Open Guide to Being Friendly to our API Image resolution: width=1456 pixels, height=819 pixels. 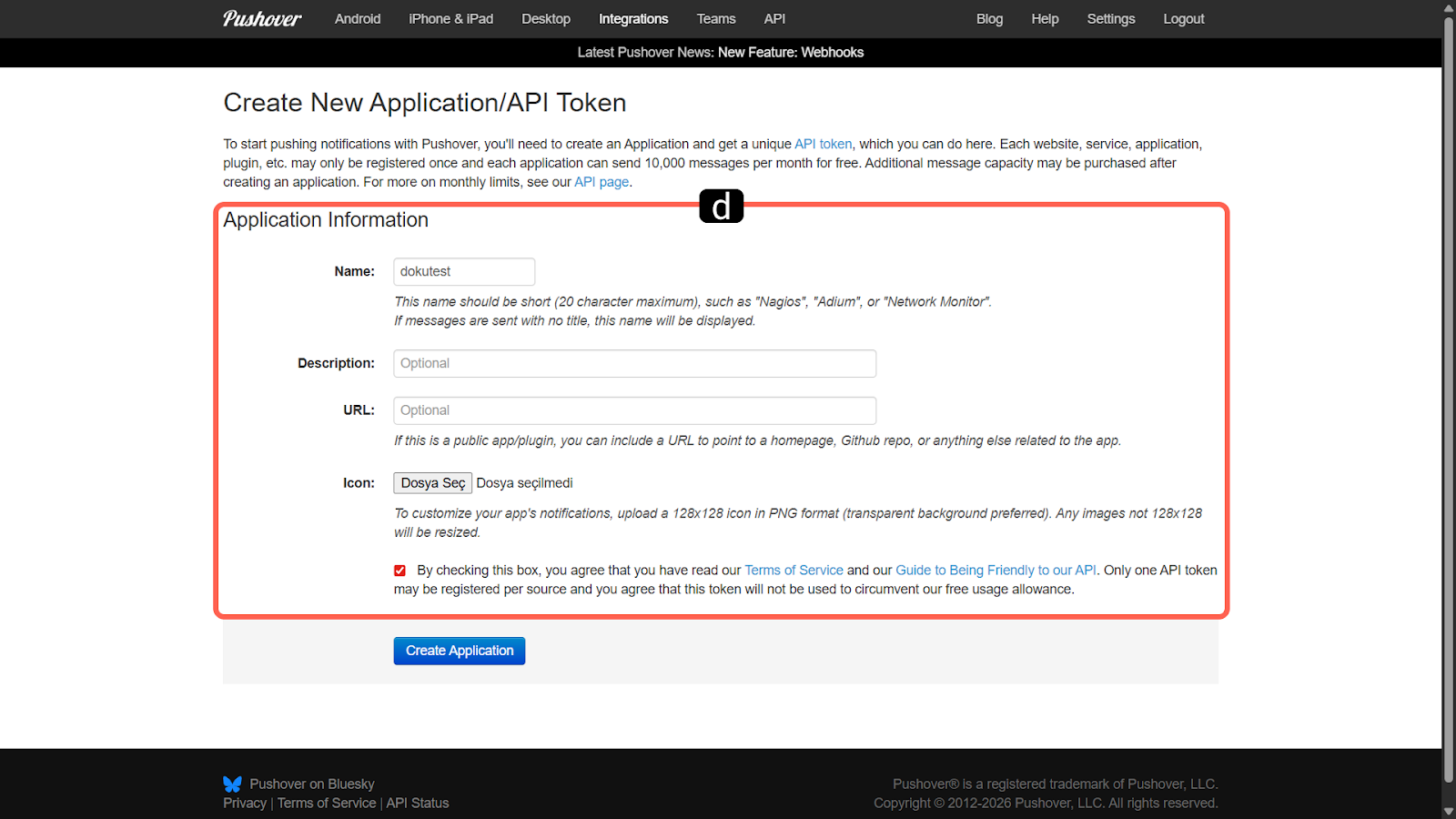click(996, 571)
